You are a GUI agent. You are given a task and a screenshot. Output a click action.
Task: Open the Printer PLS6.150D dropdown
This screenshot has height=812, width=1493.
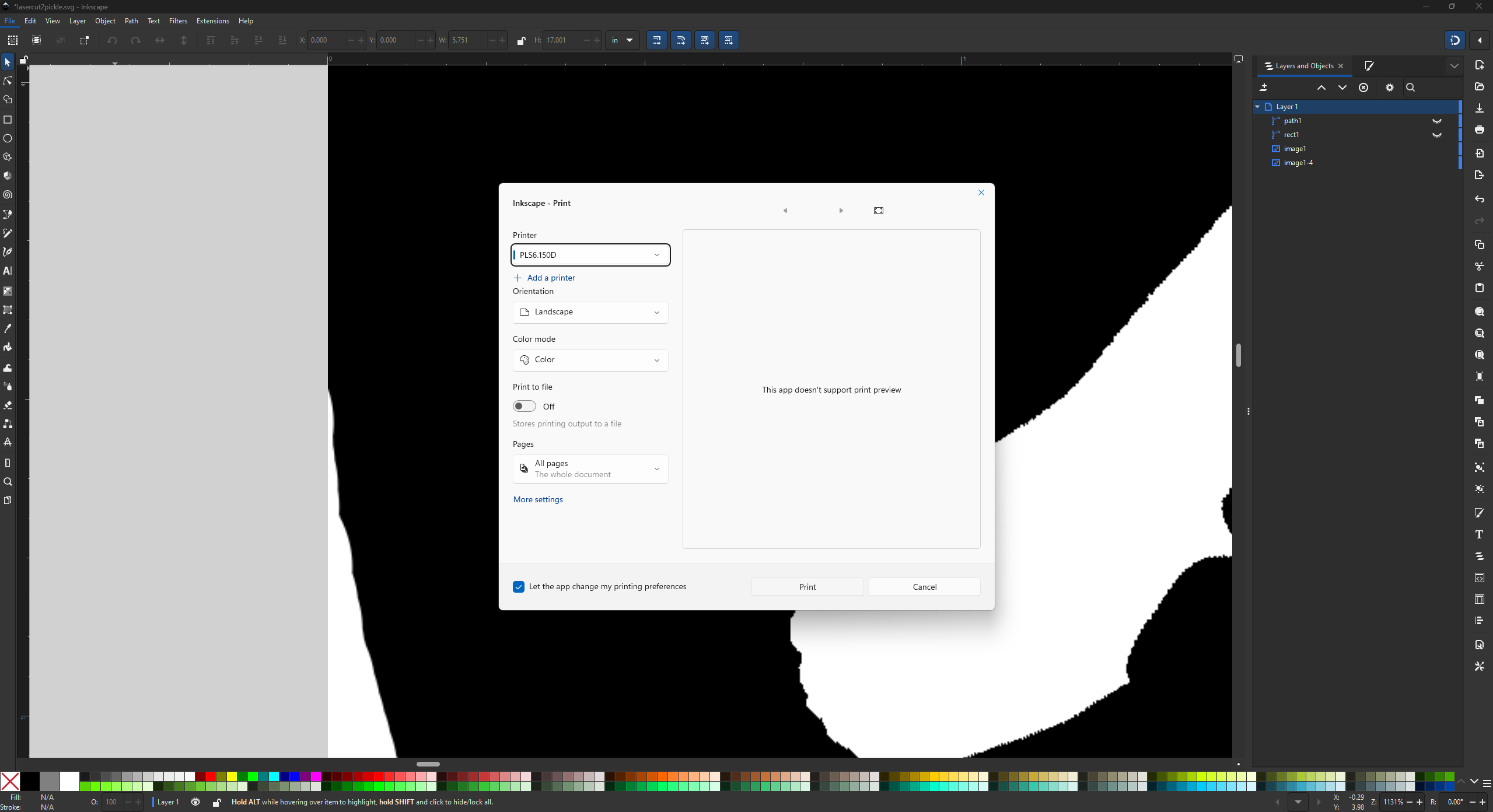pyautogui.click(x=590, y=255)
